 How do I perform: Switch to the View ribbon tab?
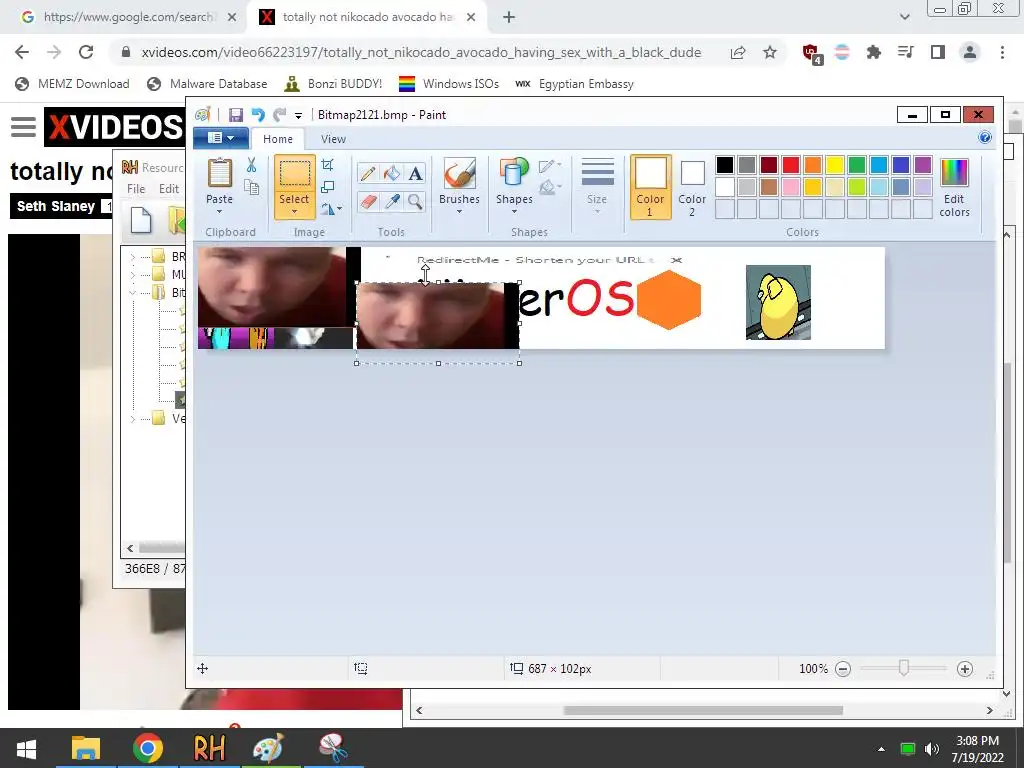tap(333, 139)
